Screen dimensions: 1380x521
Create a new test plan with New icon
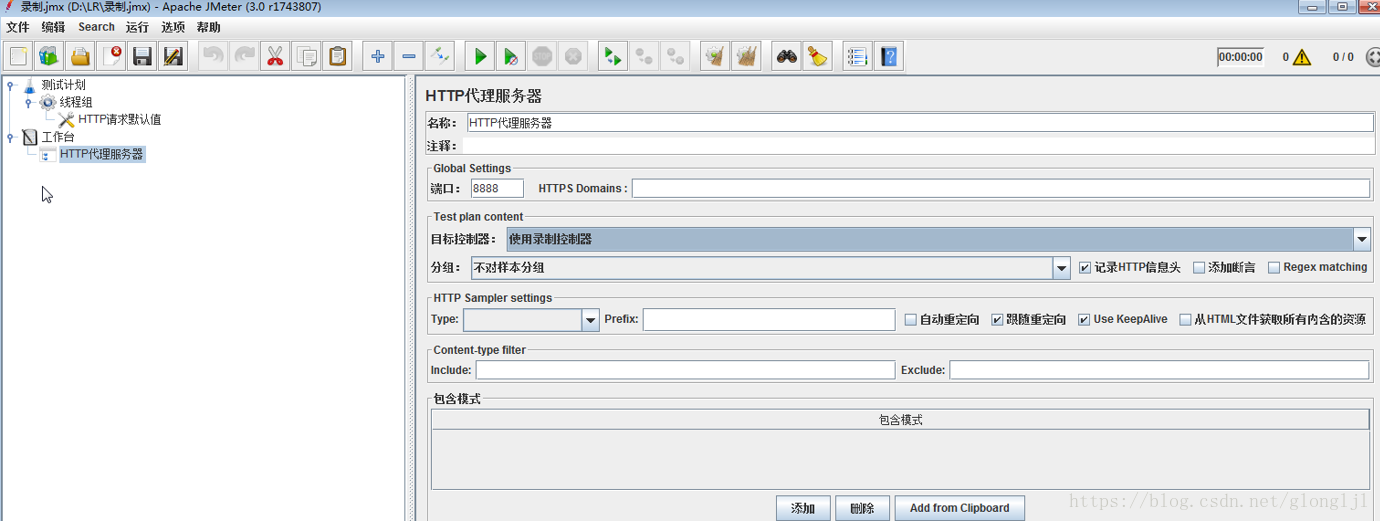18,56
